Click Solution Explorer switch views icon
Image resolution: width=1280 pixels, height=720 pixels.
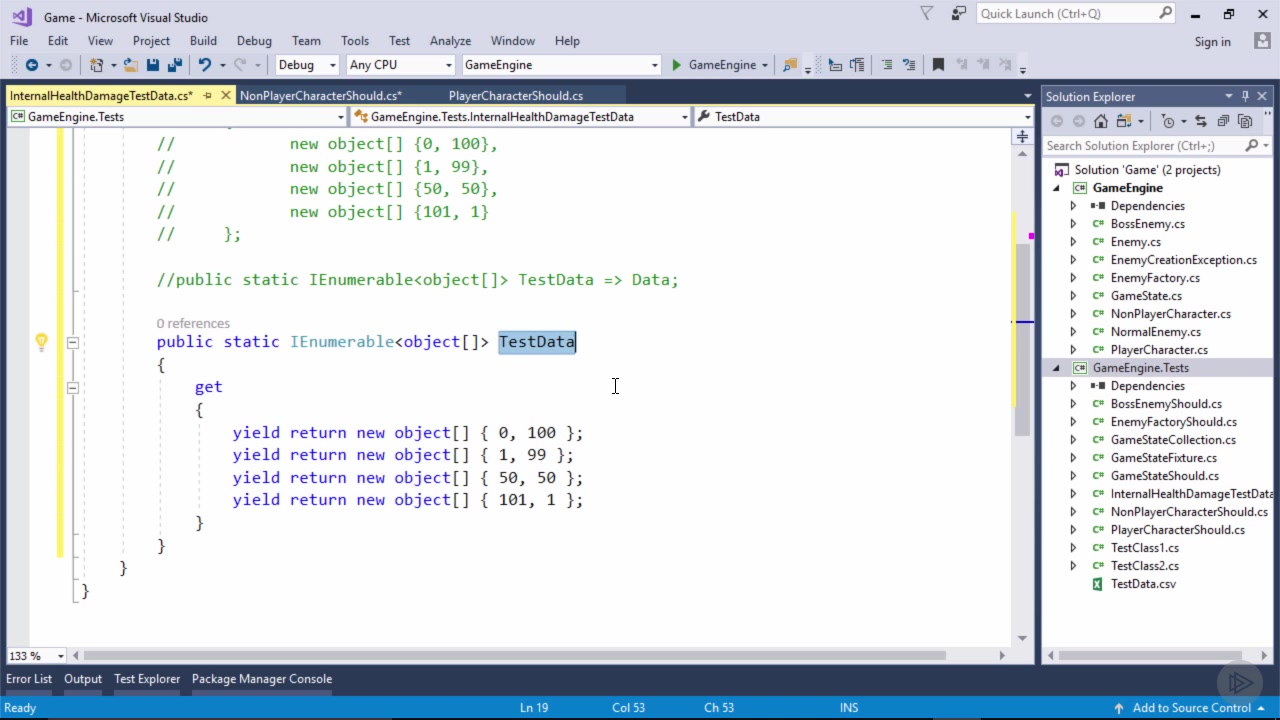(1125, 121)
